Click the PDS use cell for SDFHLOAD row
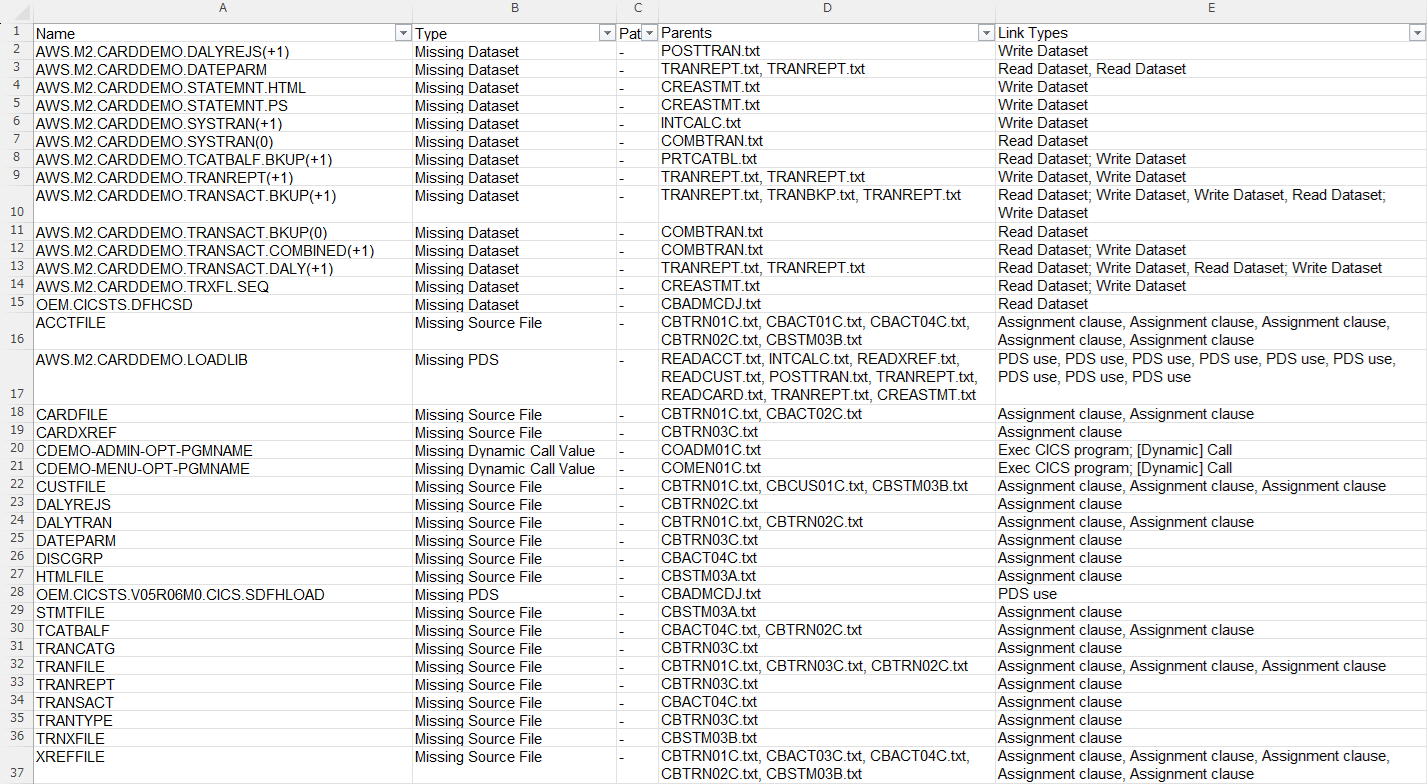The width and height of the screenshot is (1427, 784). tap(1211, 594)
